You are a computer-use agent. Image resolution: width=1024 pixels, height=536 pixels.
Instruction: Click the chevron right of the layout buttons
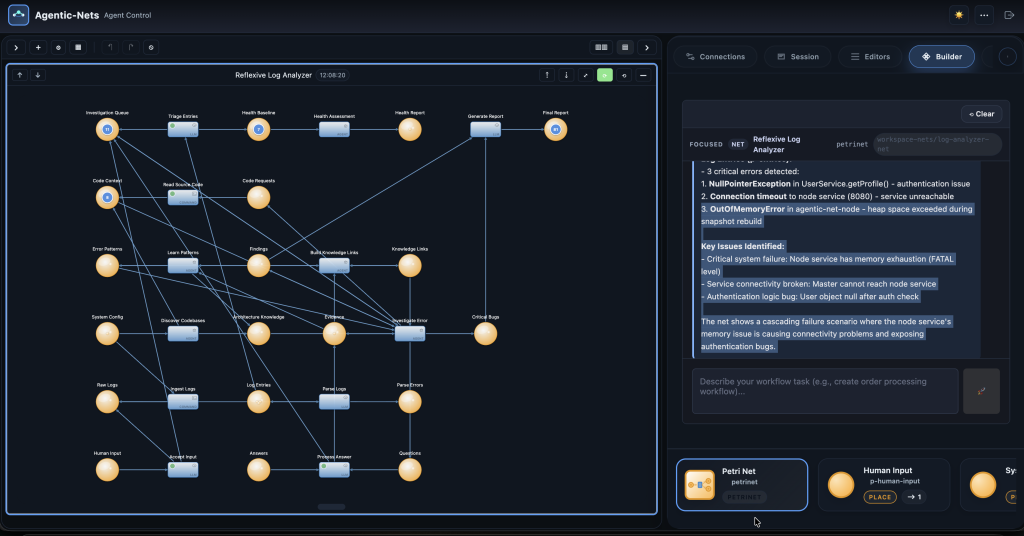coord(647,47)
